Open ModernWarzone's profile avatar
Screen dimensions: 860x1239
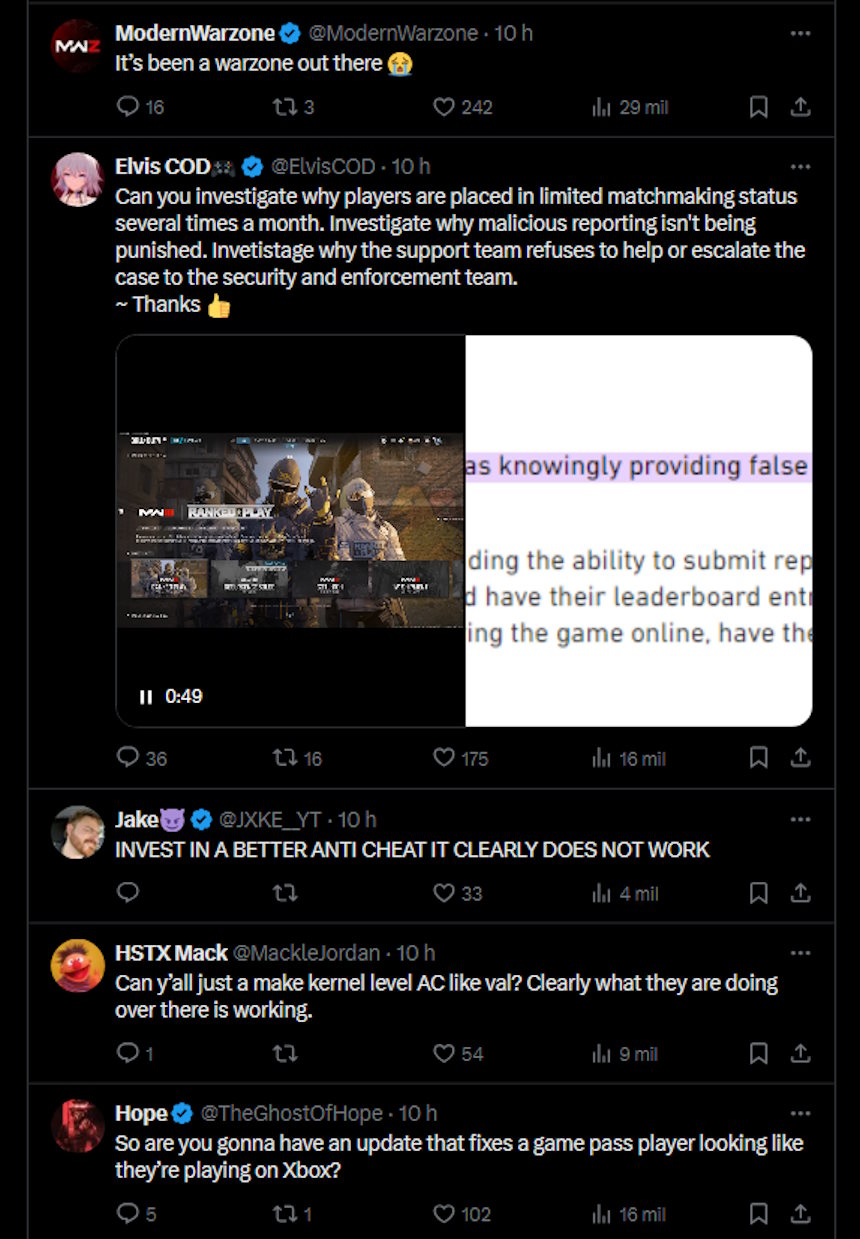[77, 46]
